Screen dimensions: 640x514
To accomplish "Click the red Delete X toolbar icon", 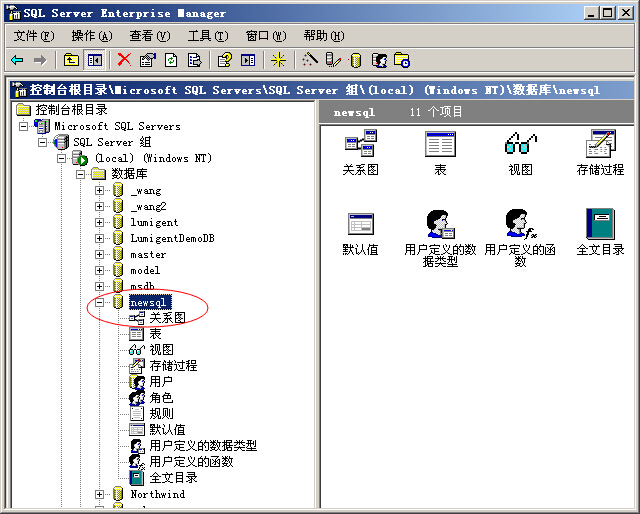I will tap(124, 60).
